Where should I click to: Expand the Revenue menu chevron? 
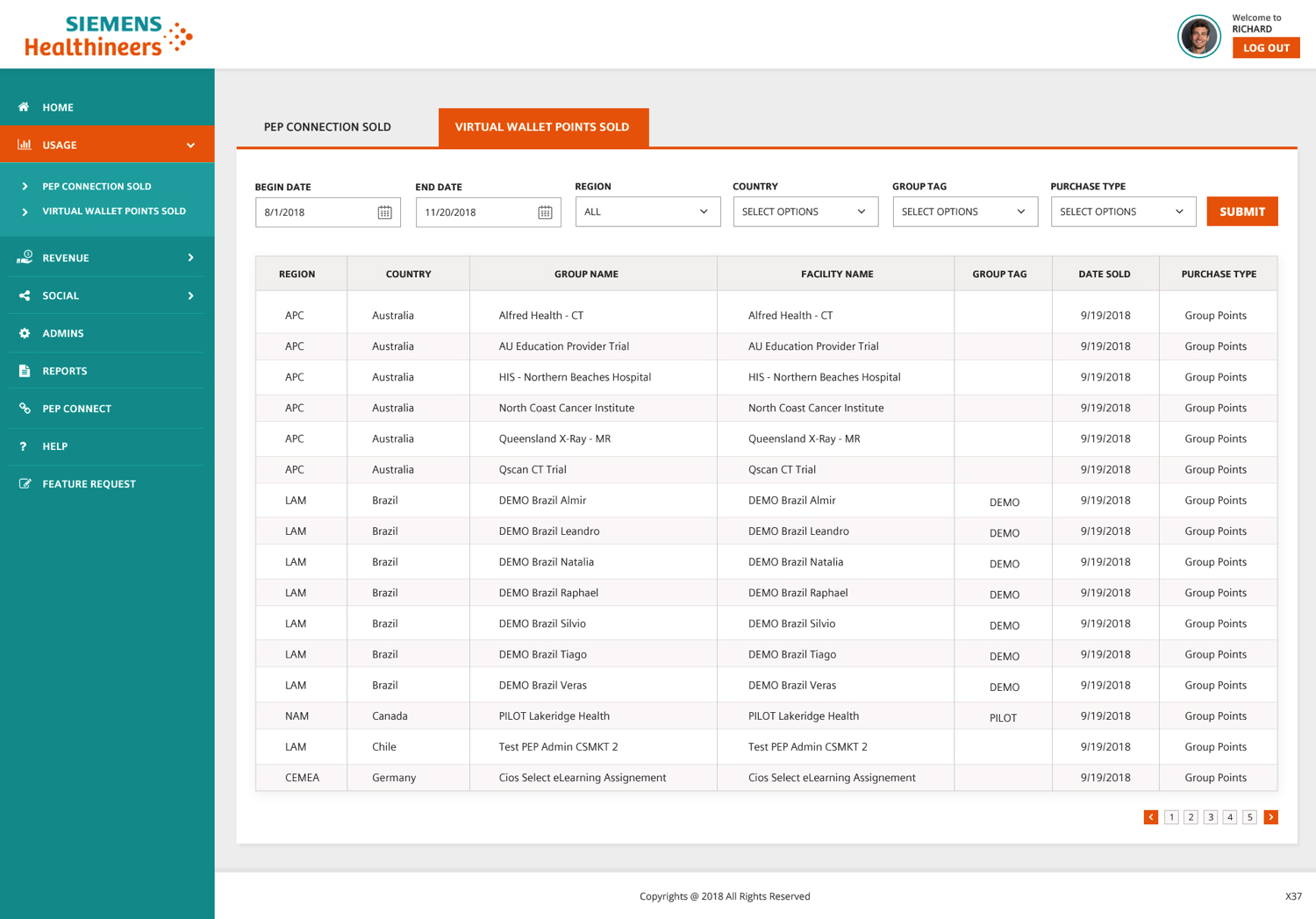click(x=190, y=258)
